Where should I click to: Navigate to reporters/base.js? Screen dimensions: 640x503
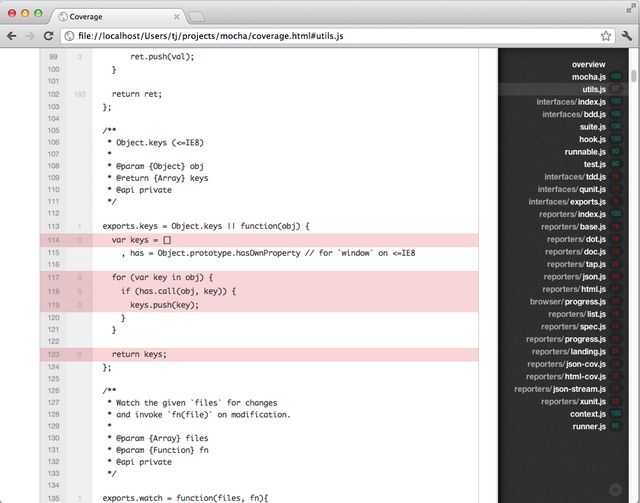point(573,227)
